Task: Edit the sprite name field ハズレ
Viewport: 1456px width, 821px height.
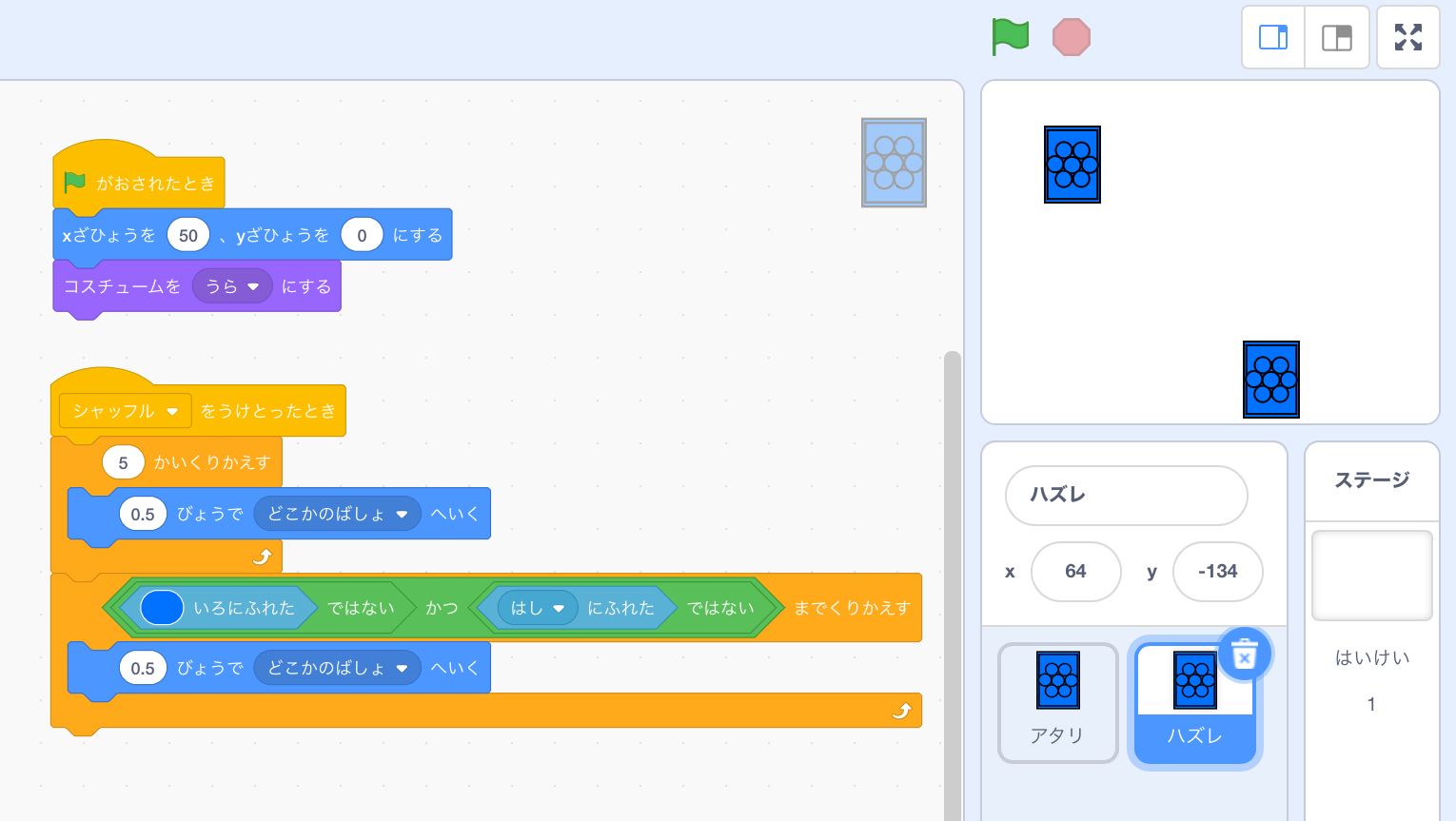Action: [x=1126, y=495]
